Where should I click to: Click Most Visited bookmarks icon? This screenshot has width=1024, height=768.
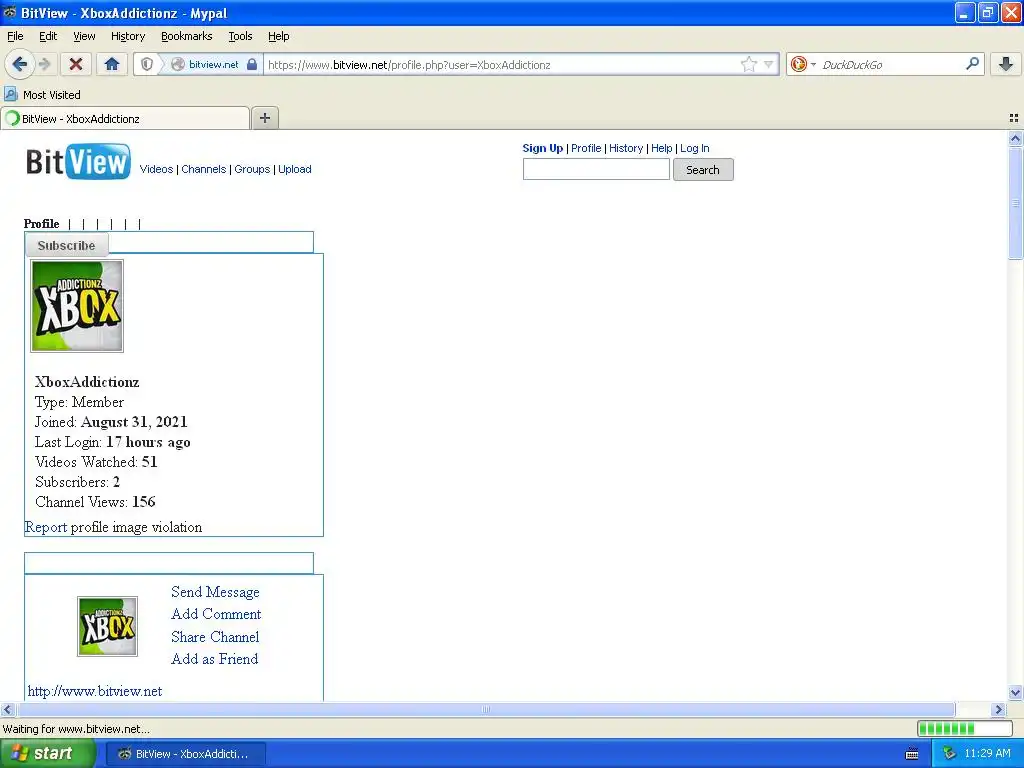click(x=10, y=94)
